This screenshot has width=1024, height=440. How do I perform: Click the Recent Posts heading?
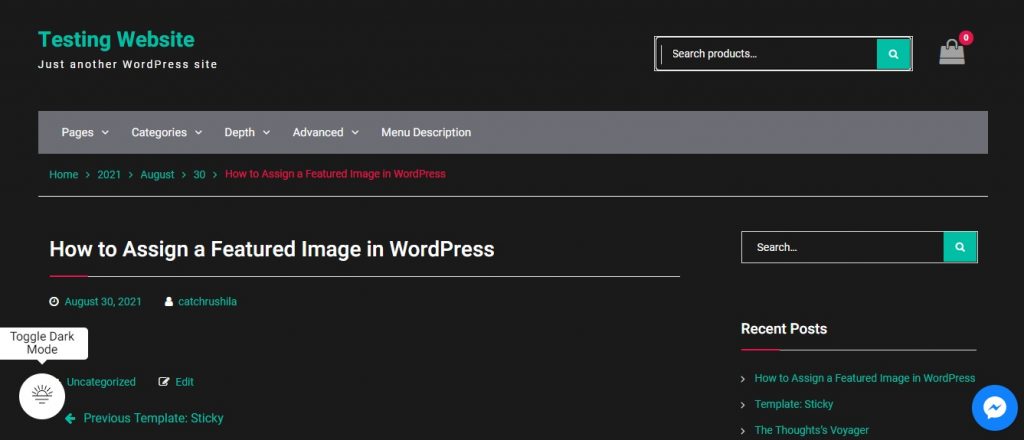pos(784,328)
